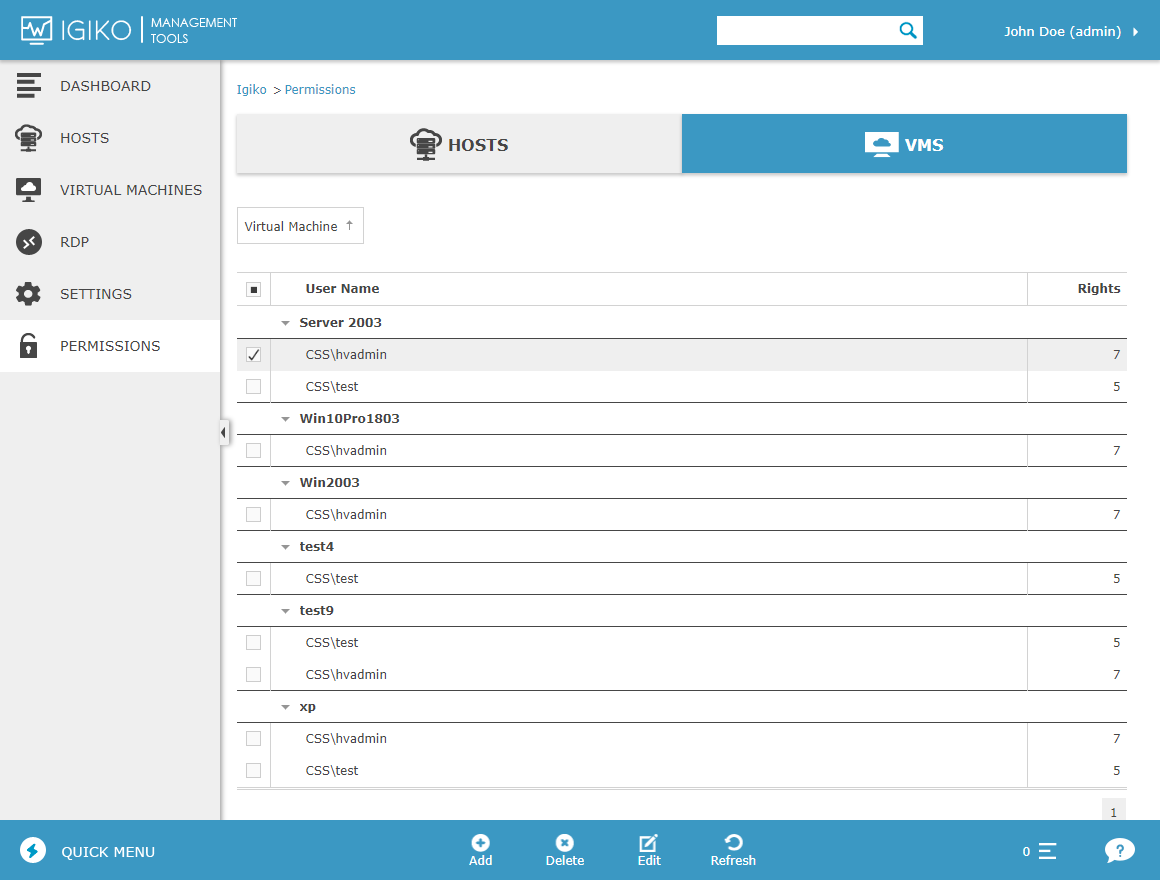
Task: Collapse the sidebar using the splitter handle
Action: (x=223, y=432)
